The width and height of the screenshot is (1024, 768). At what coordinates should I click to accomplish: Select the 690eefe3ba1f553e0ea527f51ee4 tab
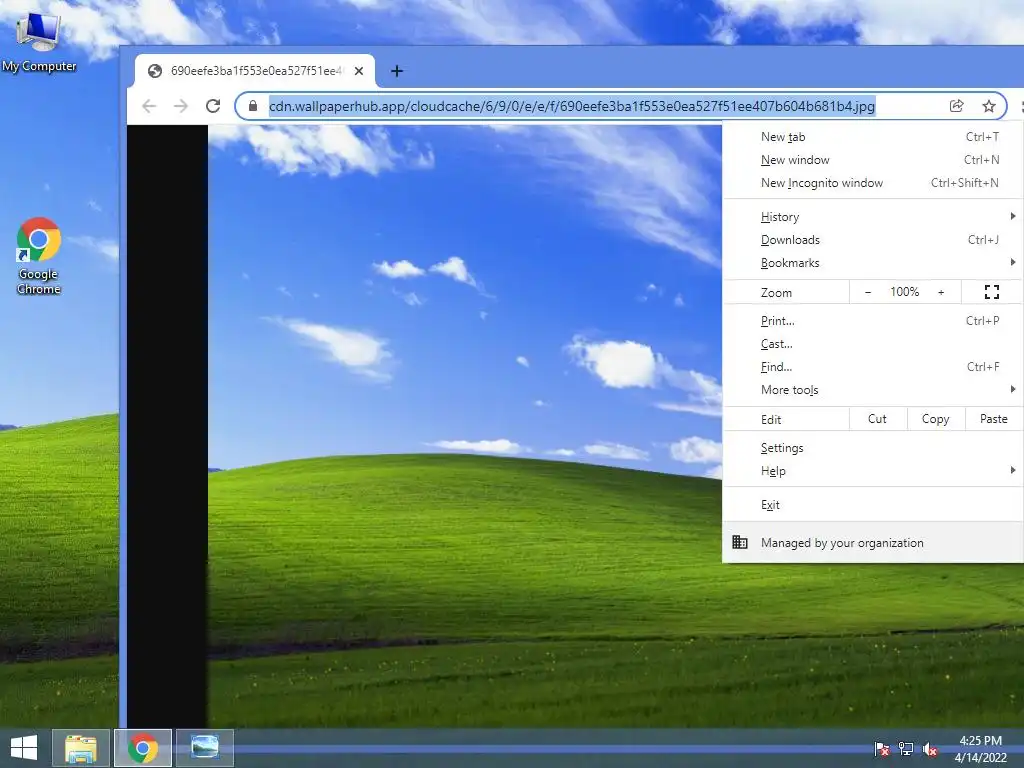pyautogui.click(x=255, y=71)
